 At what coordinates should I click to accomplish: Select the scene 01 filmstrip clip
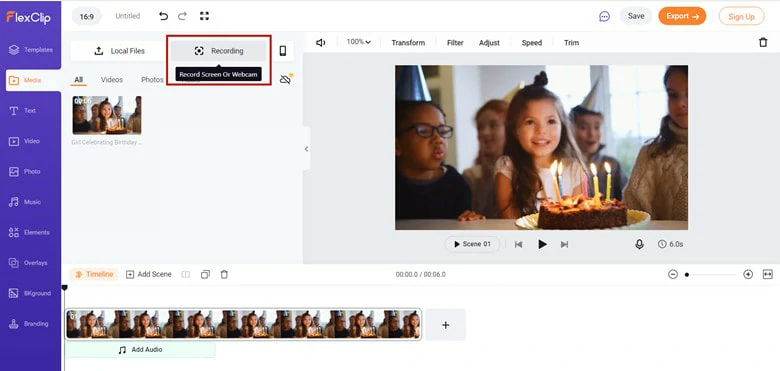point(243,324)
